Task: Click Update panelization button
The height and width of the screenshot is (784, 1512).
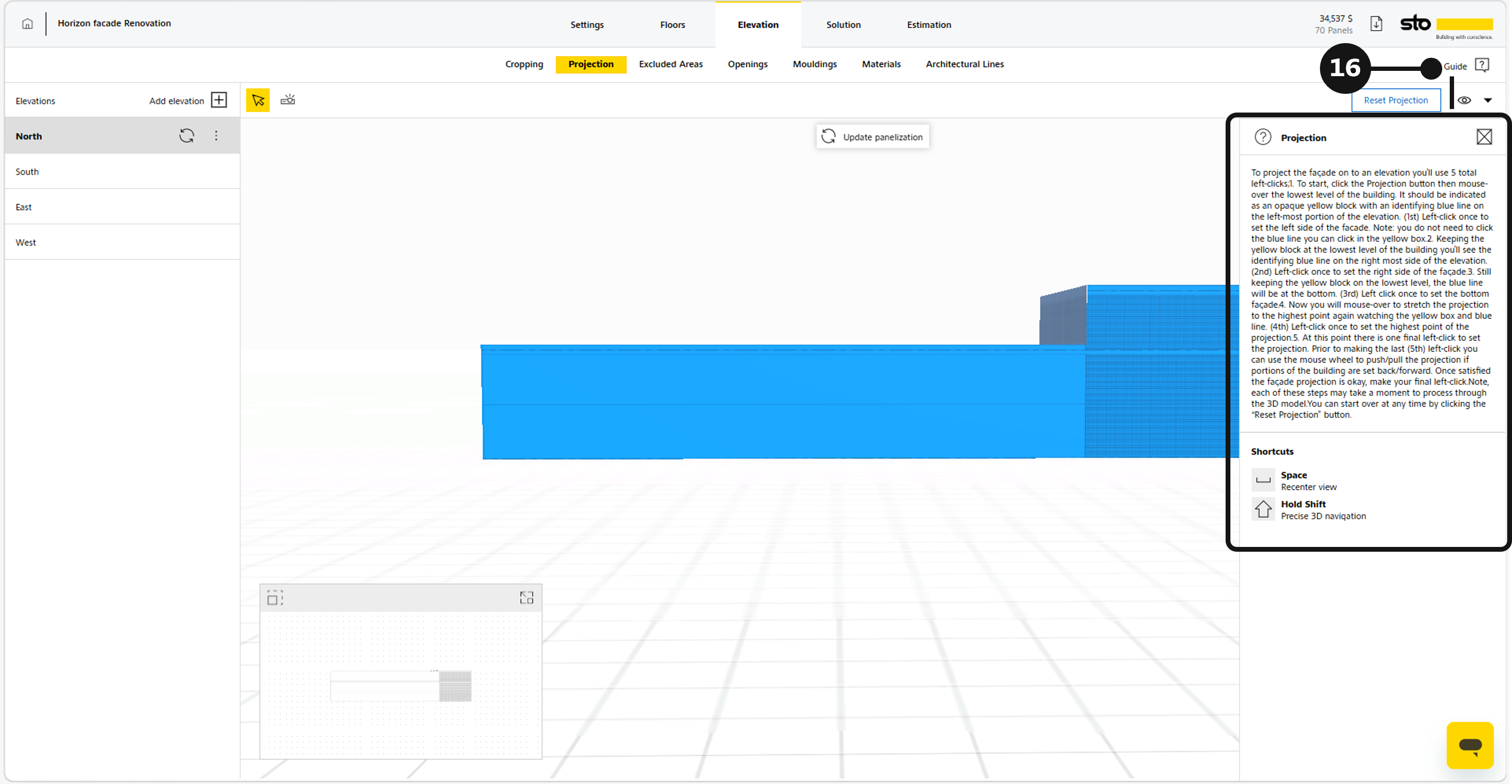Action: pos(872,136)
